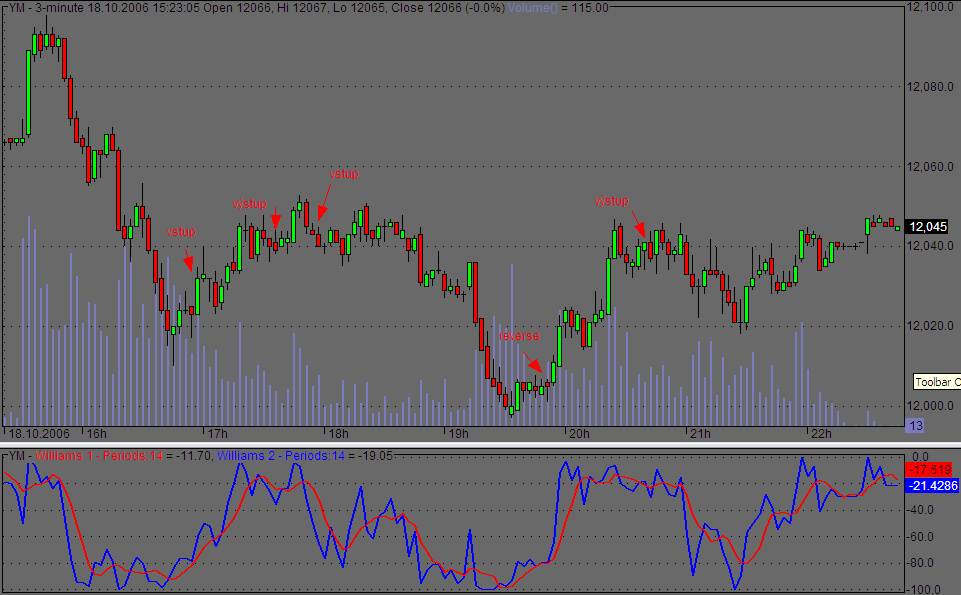Viewport: 961px width, 595px height.
Task: Click the volume value box showing 13
Action: coord(914,425)
